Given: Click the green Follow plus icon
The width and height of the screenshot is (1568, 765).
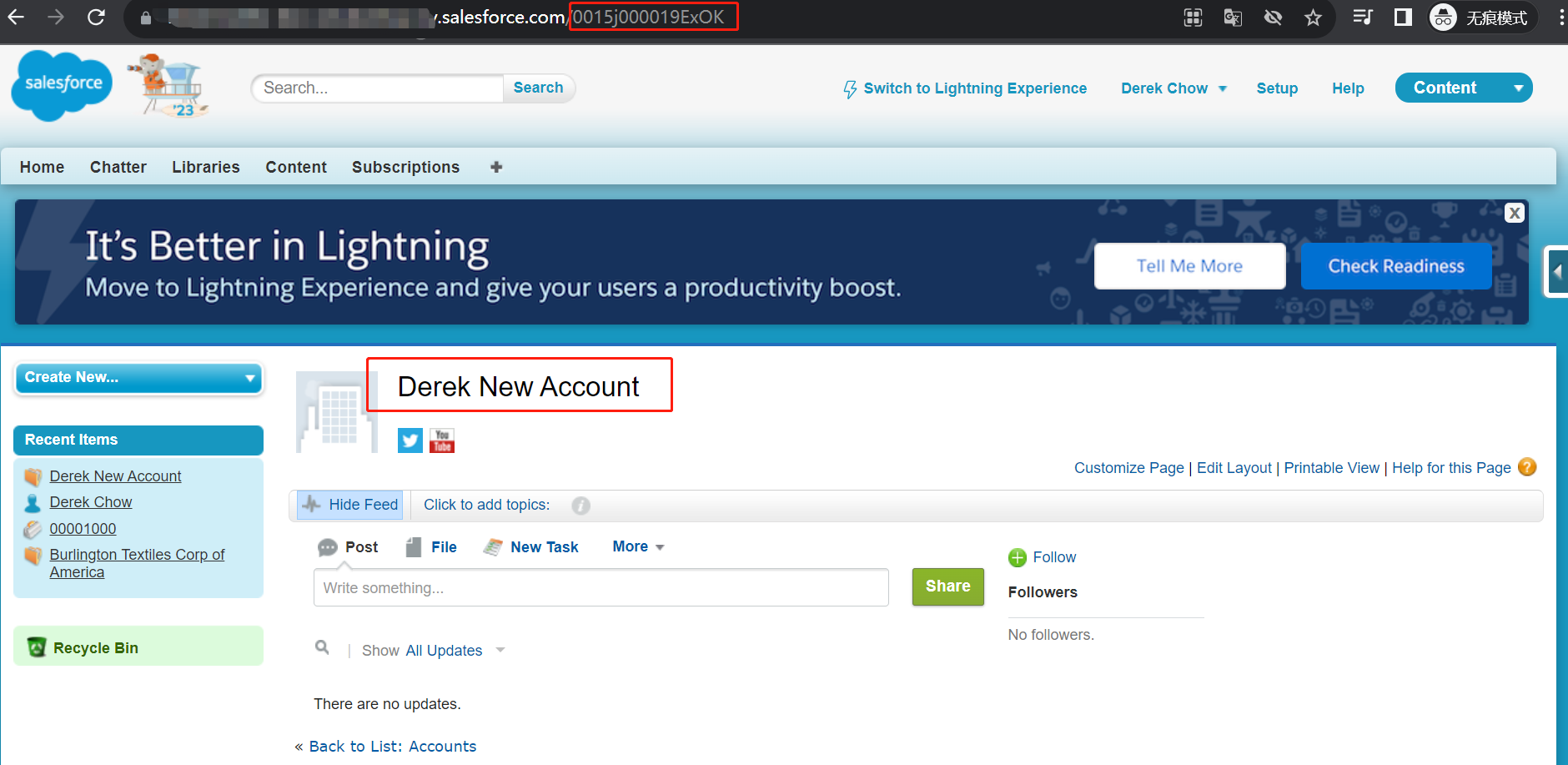Looking at the screenshot, I should 1018,557.
